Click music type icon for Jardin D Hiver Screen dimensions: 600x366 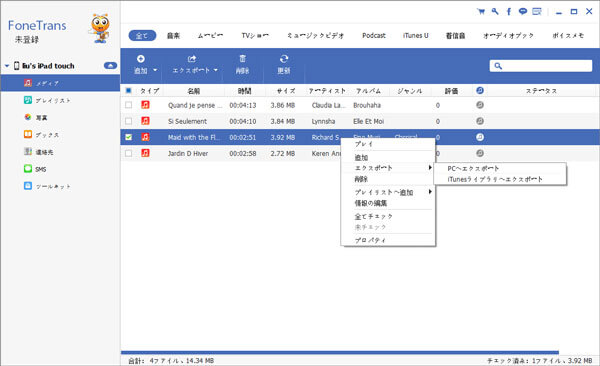coord(145,153)
